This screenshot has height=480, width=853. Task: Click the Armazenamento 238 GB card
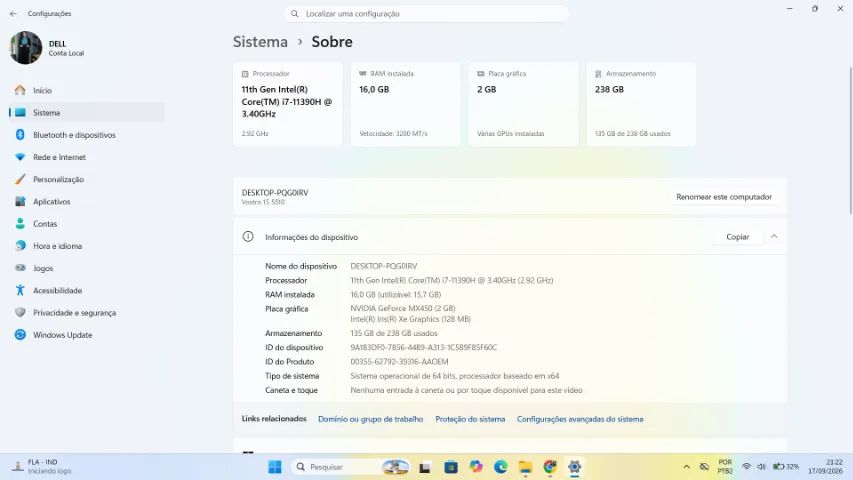(641, 104)
